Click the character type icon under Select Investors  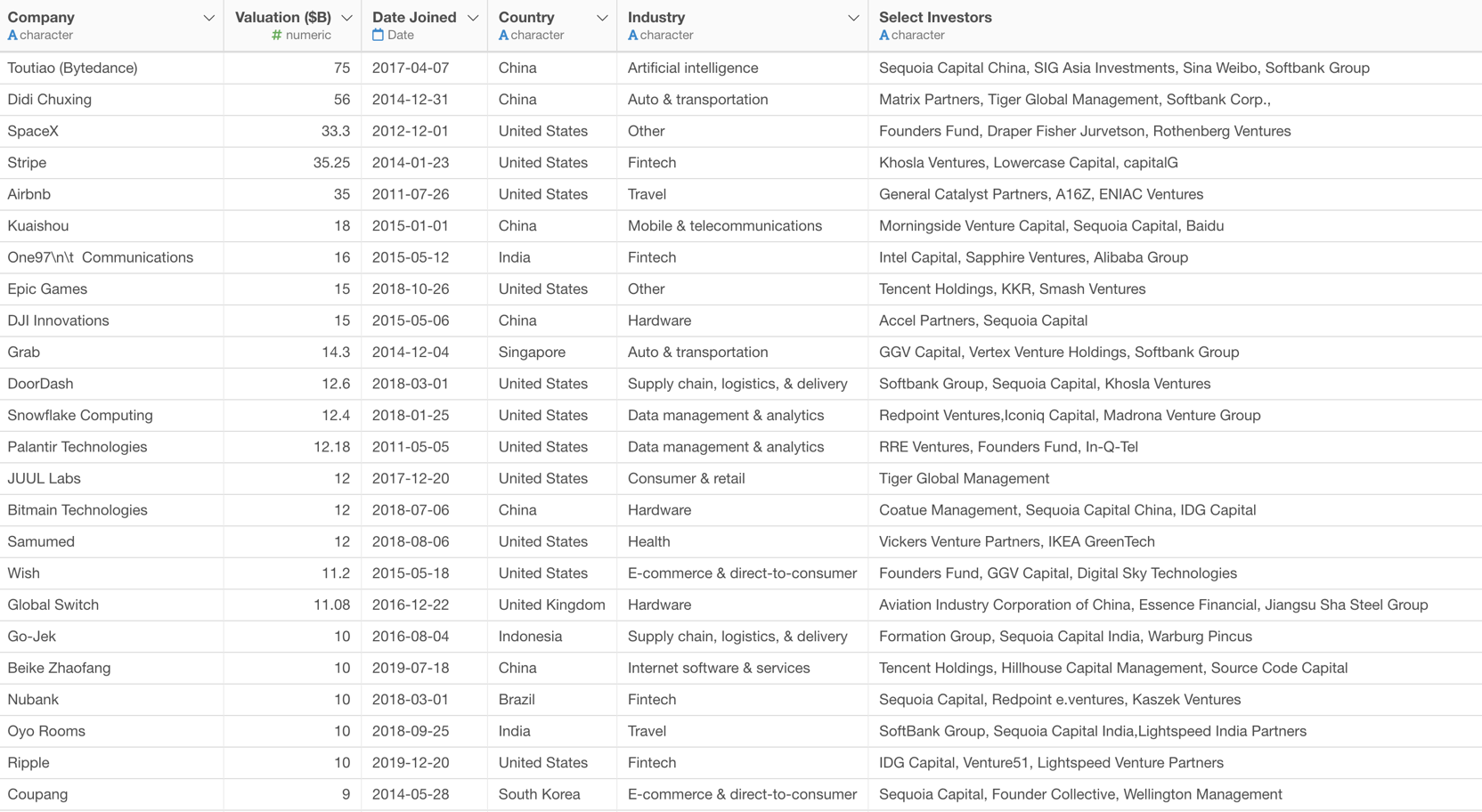[883, 36]
